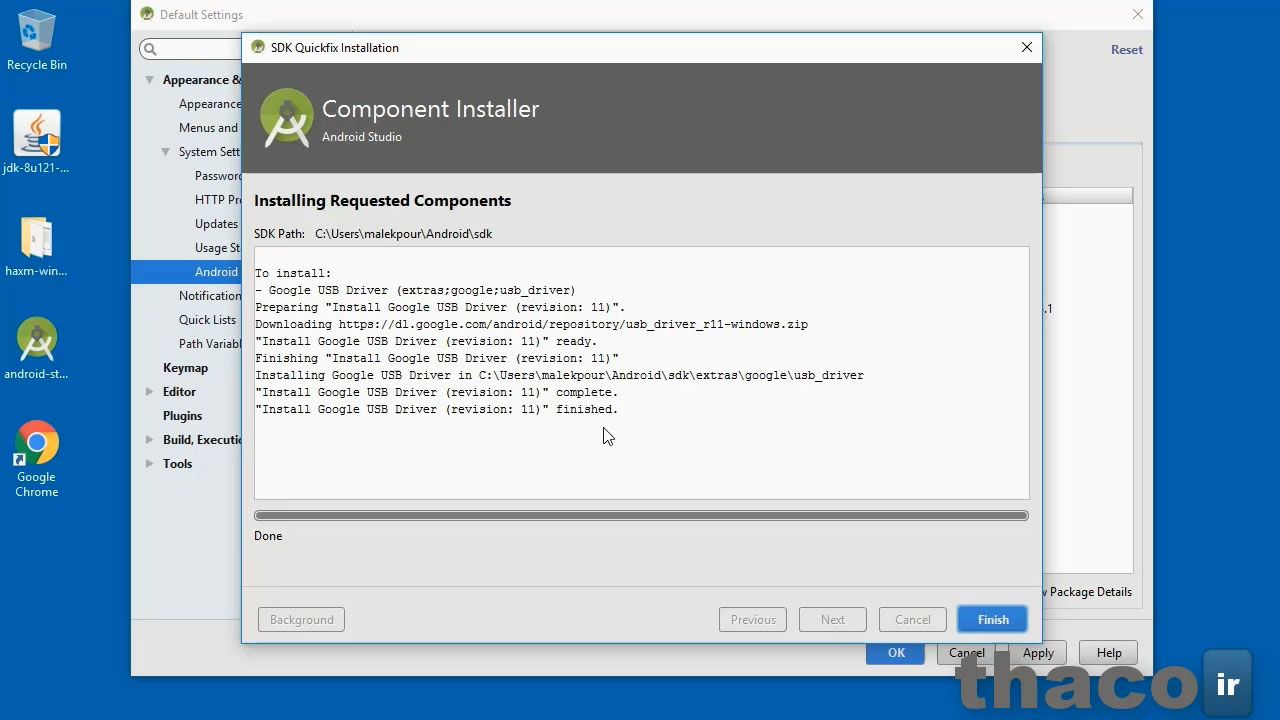Select Path Variables settings item
The width and height of the screenshot is (1280, 720).
pos(210,344)
